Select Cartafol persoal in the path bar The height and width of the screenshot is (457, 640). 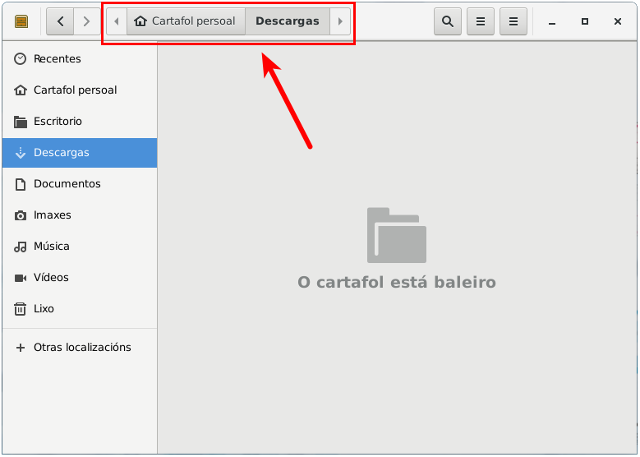point(186,21)
